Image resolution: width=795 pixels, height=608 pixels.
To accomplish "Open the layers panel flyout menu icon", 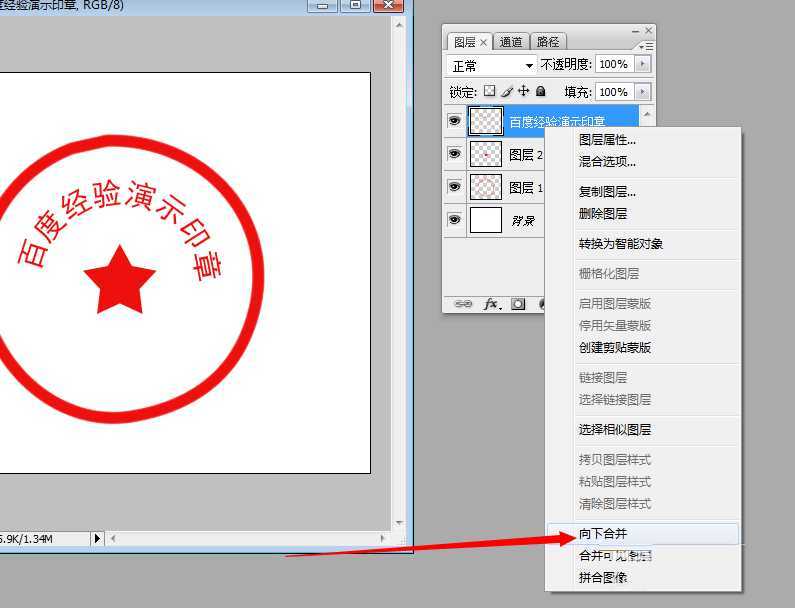I will click(645, 46).
